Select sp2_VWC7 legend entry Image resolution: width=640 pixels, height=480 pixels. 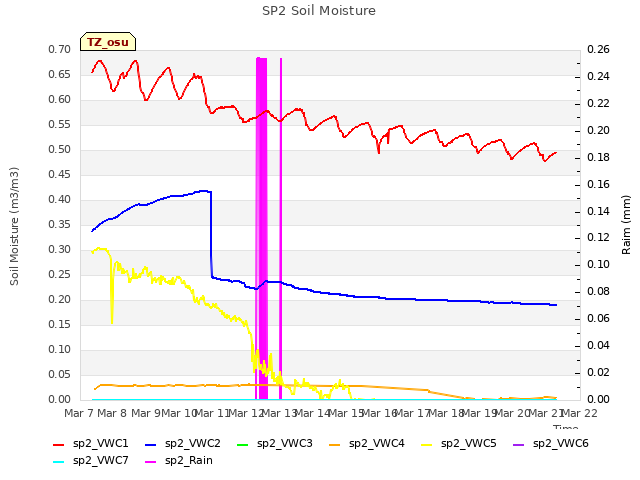tap(91, 461)
